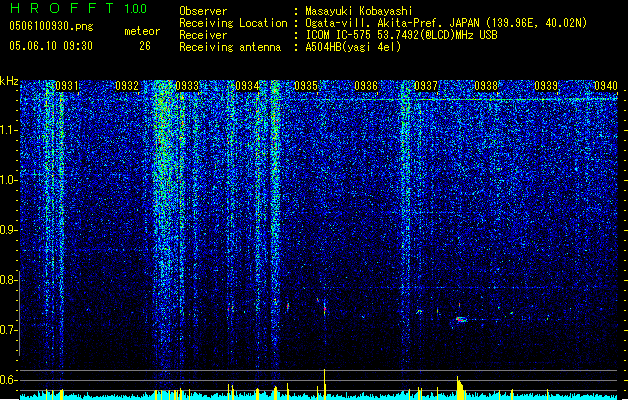Viewport: 629px width, 400px height.
Task: Click the 0940 time marker
Action: [606, 86]
